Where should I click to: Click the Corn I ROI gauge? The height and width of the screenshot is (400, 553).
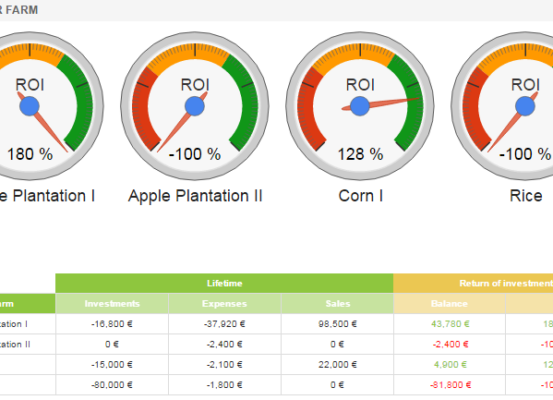[x=360, y=106]
